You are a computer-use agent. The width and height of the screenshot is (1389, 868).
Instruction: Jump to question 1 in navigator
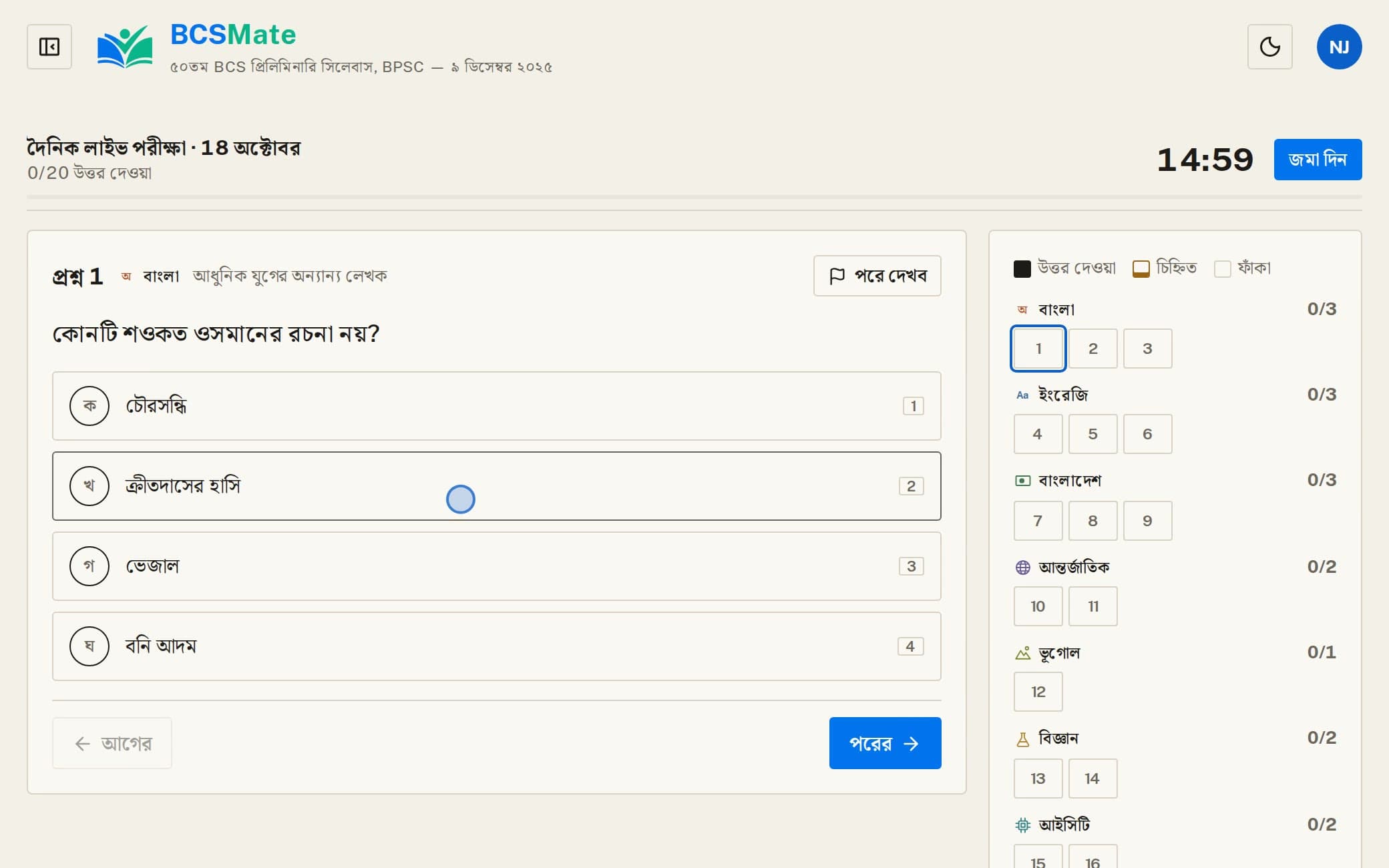point(1038,349)
